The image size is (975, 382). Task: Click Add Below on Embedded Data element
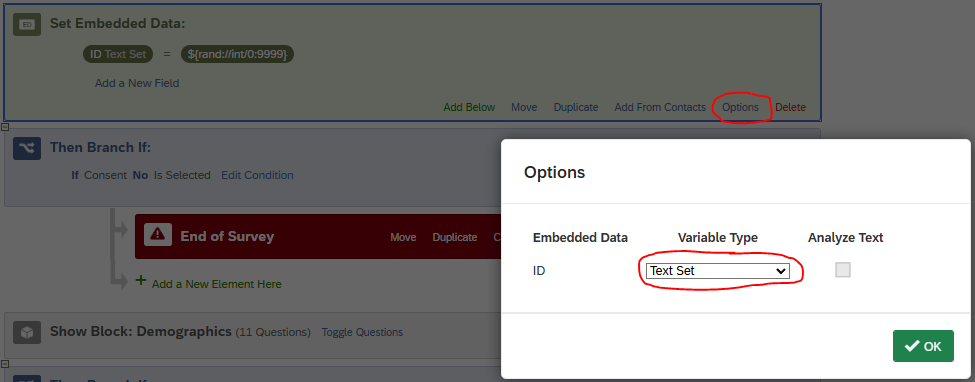[469, 107]
